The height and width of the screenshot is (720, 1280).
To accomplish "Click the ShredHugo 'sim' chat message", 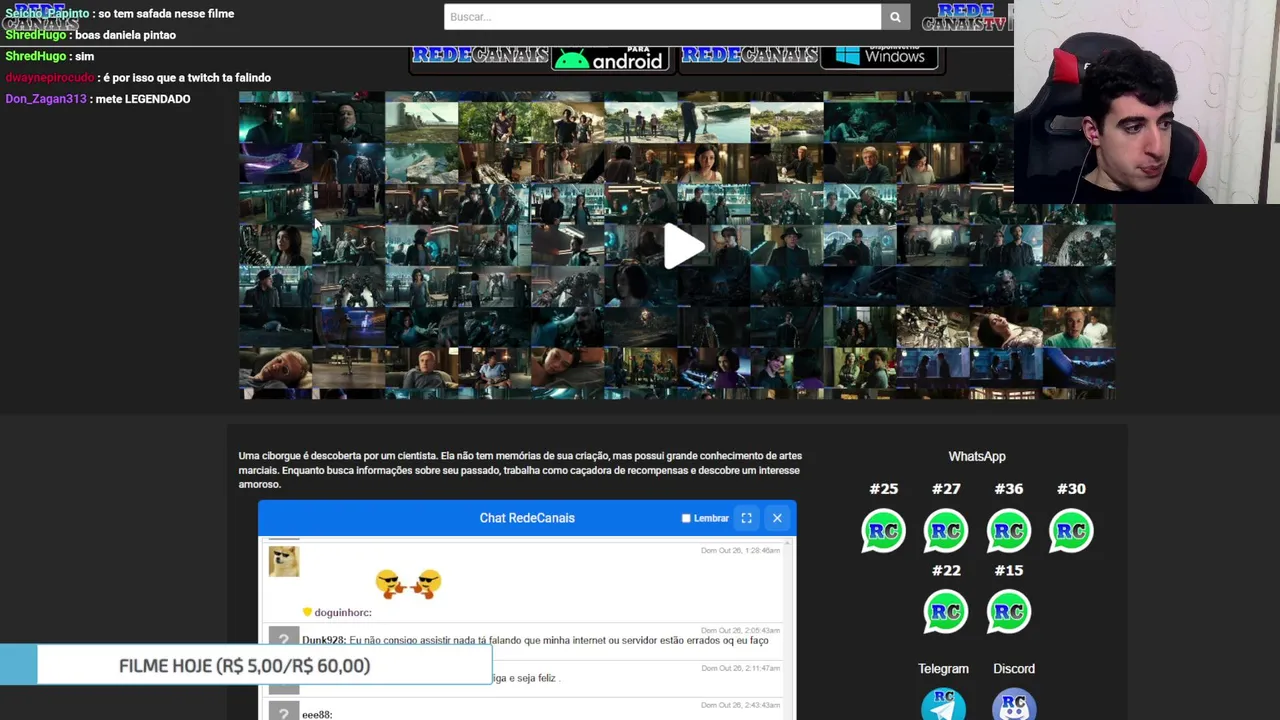I will tap(50, 56).
